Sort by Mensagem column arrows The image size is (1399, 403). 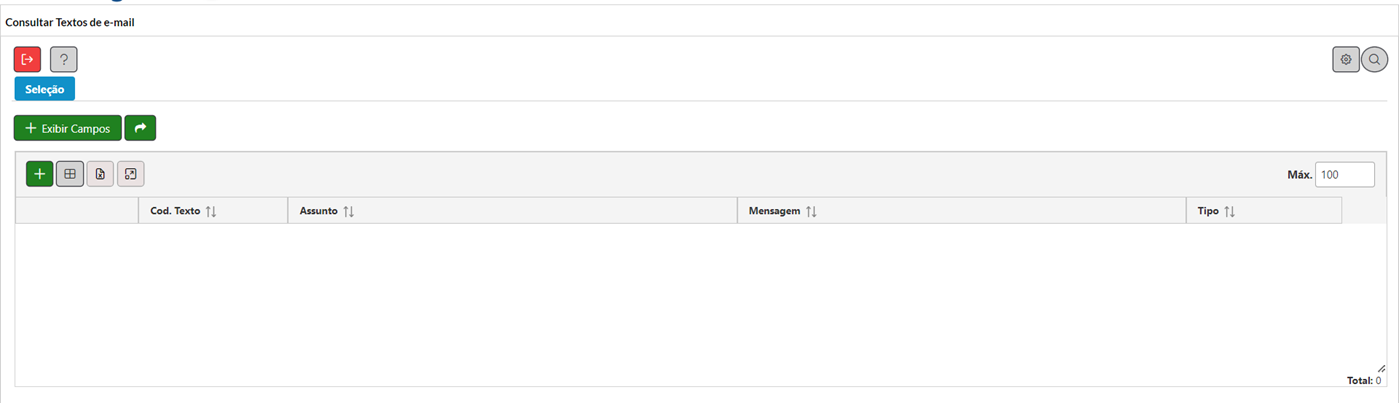(811, 212)
